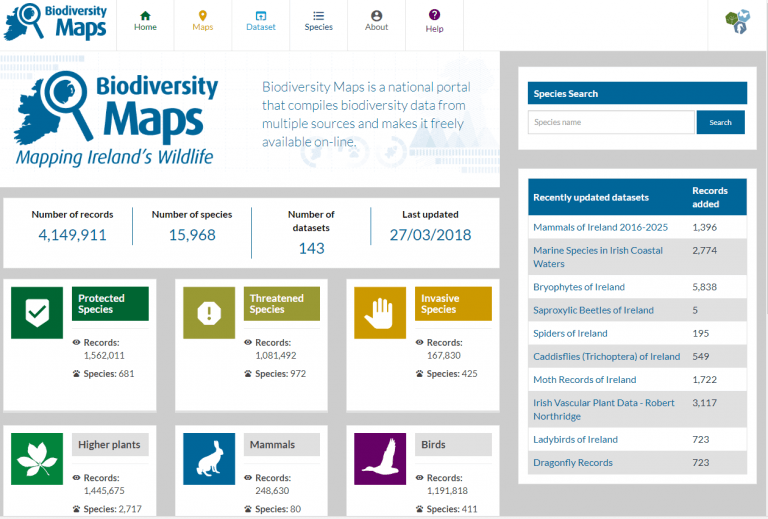Click the Biodiversity Maps logo in header
Viewport: 768px width, 519px height.
point(55,22)
